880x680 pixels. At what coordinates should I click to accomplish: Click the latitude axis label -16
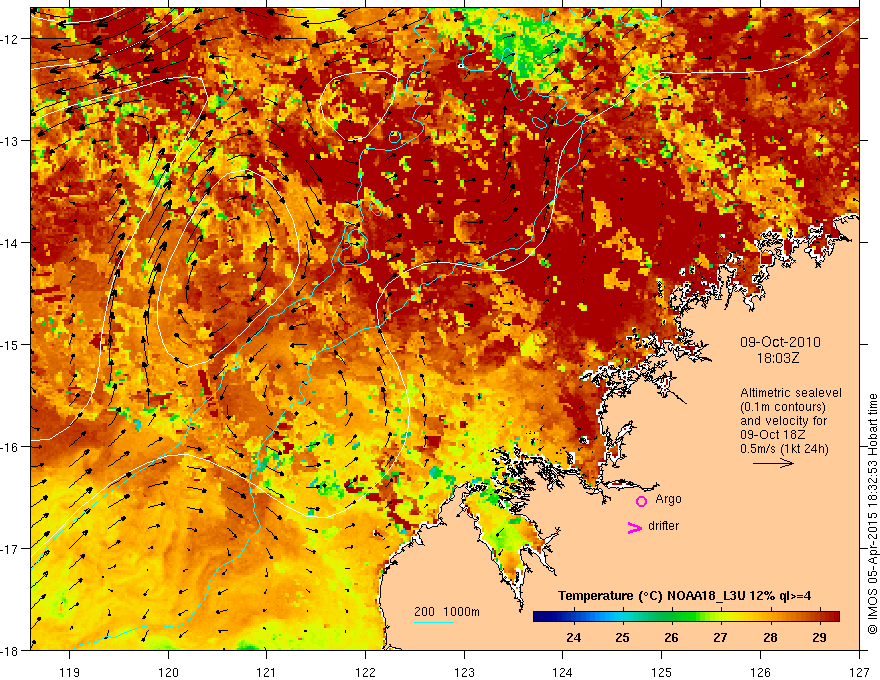click(x=10, y=447)
